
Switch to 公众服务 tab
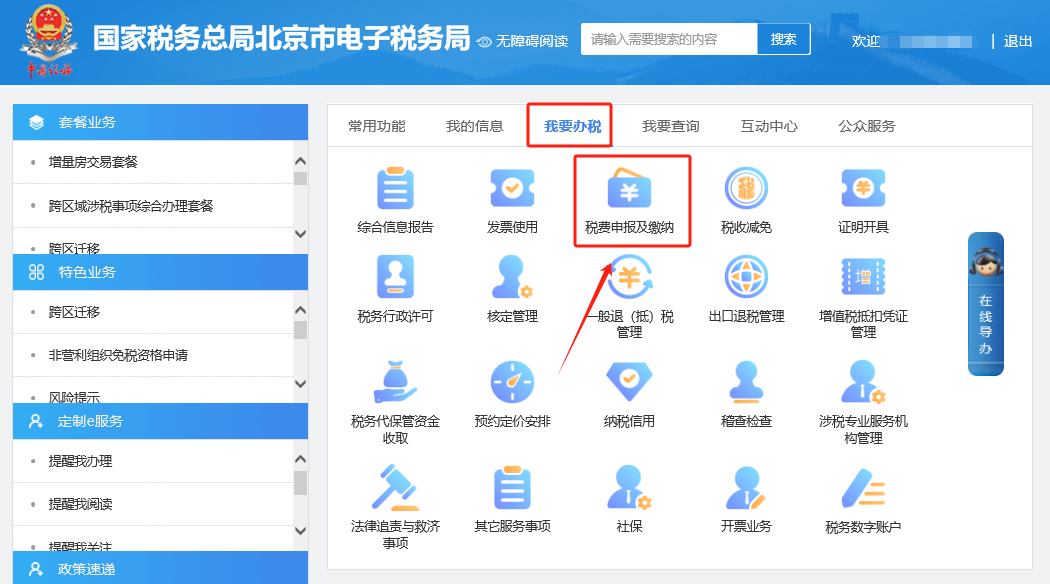pos(867,126)
